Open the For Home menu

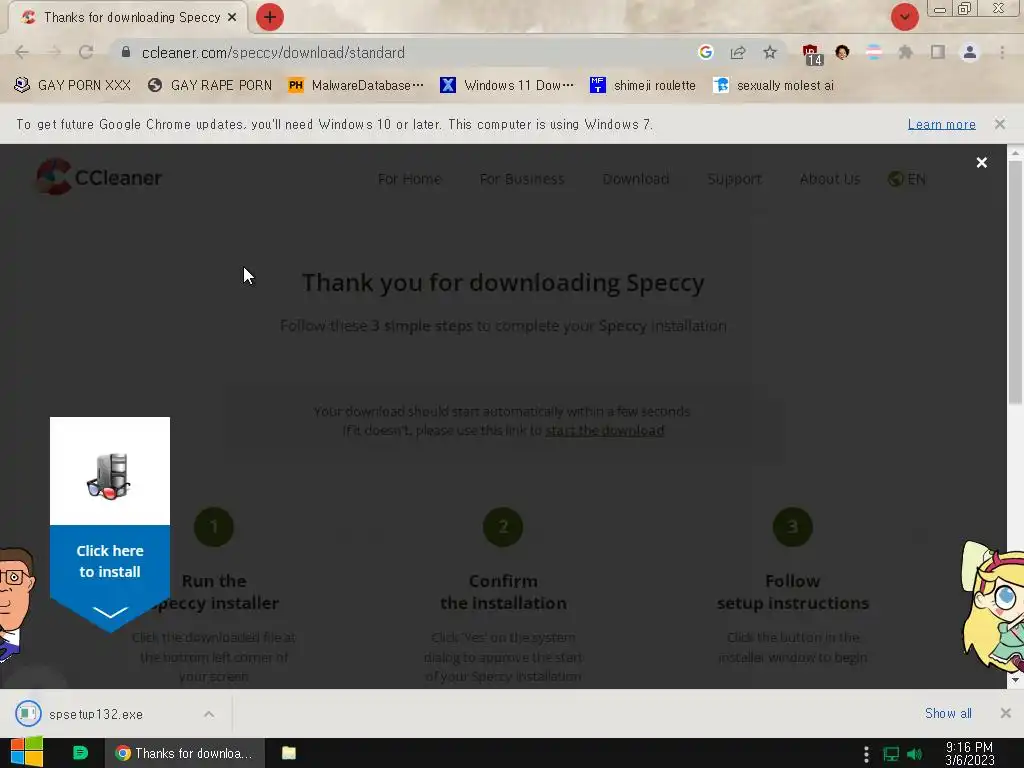(409, 179)
